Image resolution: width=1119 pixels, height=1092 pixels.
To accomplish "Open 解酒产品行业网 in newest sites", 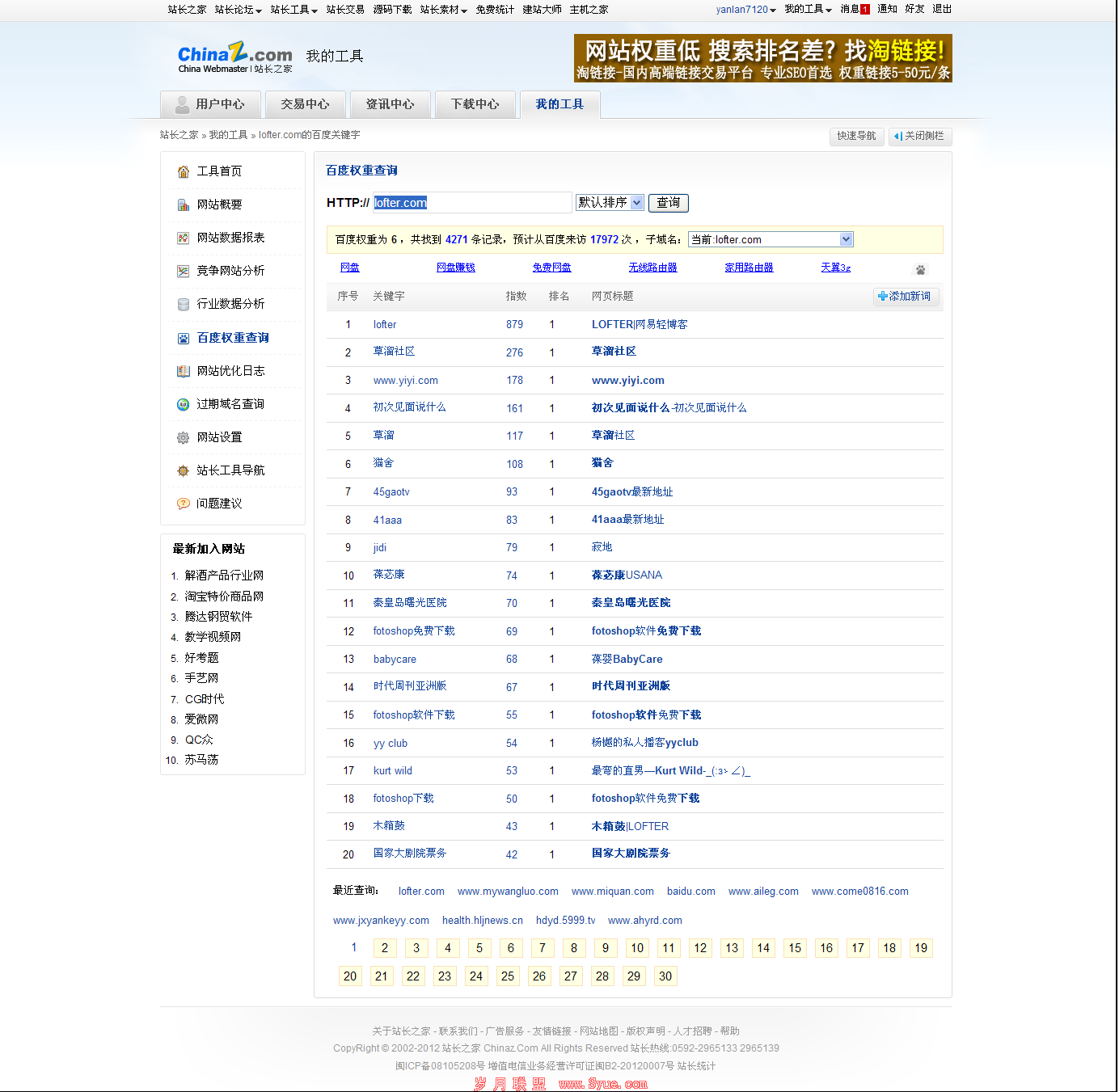I will point(224,576).
